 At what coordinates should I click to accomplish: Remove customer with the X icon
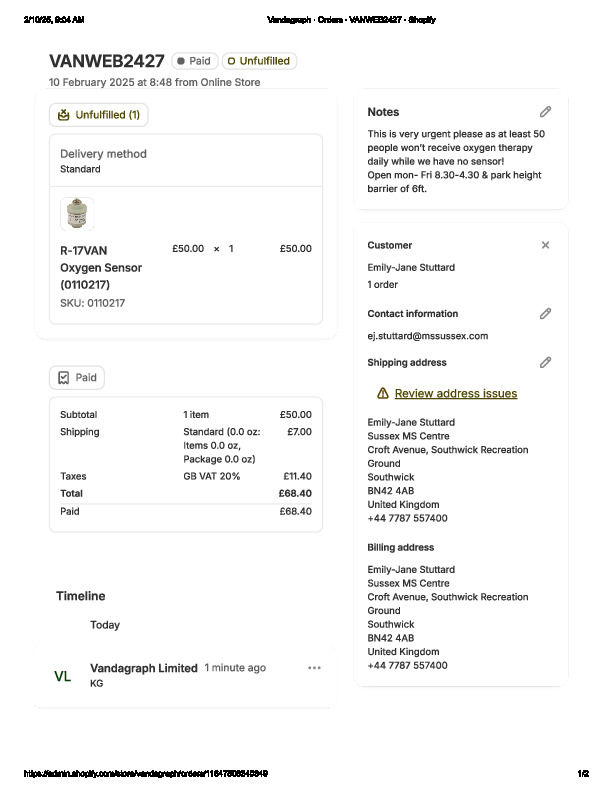545,245
